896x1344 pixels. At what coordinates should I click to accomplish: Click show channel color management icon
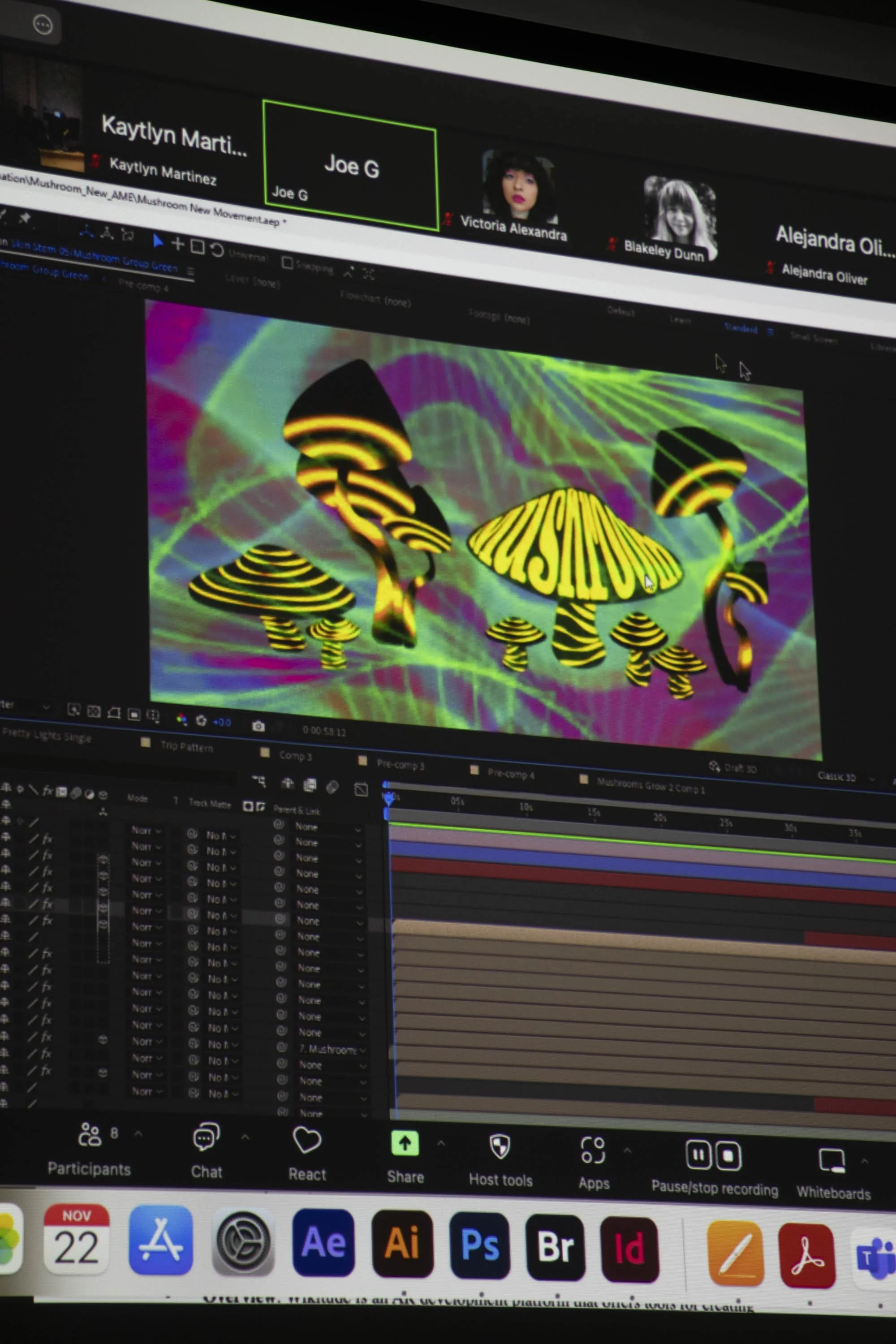click(x=182, y=719)
